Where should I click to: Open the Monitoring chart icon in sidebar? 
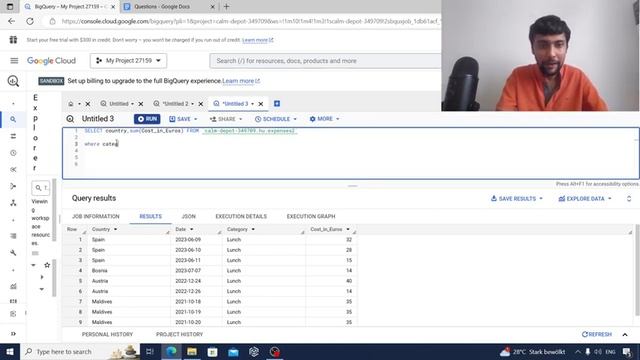click(x=13, y=286)
